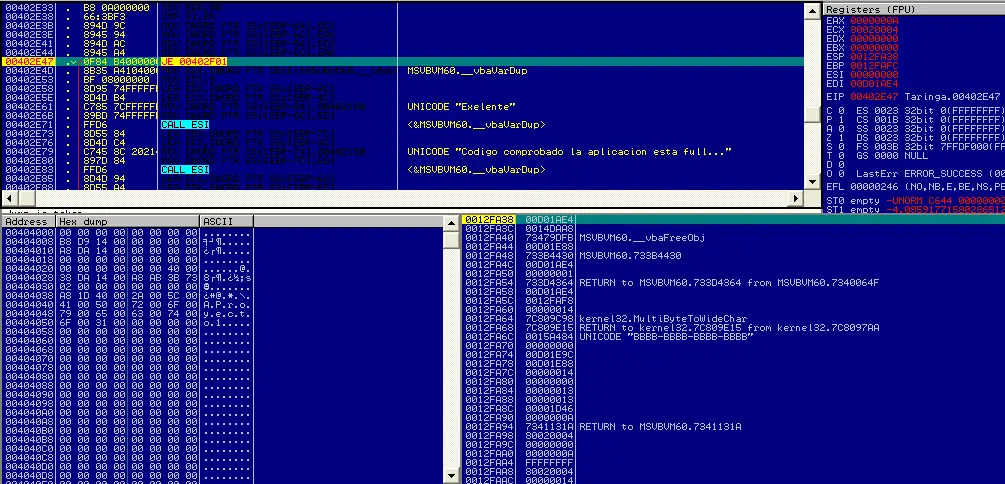Click the Address column header in dump

[x=29, y=221]
